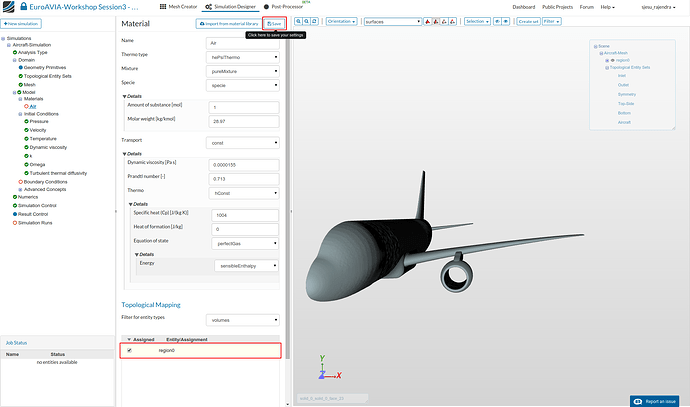Click Import from material library button
The height and width of the screenshot is (407, 690).
pyautogui.click(x=228, y=24)
